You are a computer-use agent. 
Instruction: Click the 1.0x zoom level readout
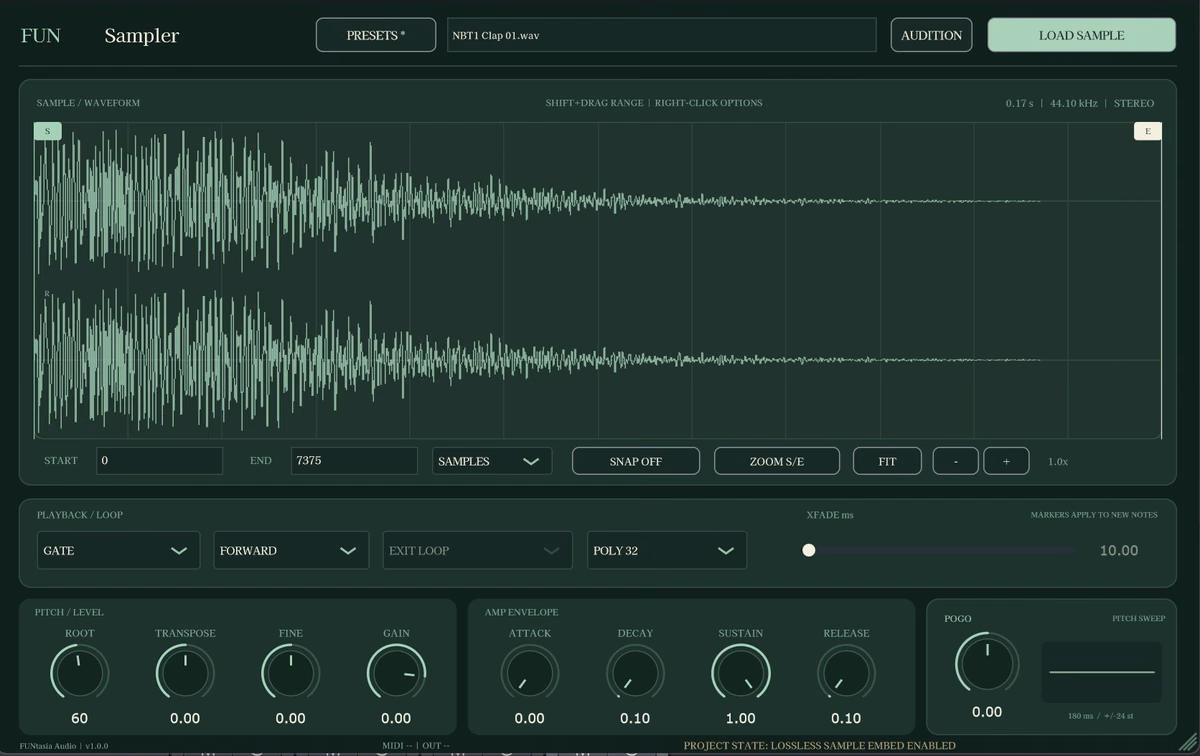(1058, 462)
